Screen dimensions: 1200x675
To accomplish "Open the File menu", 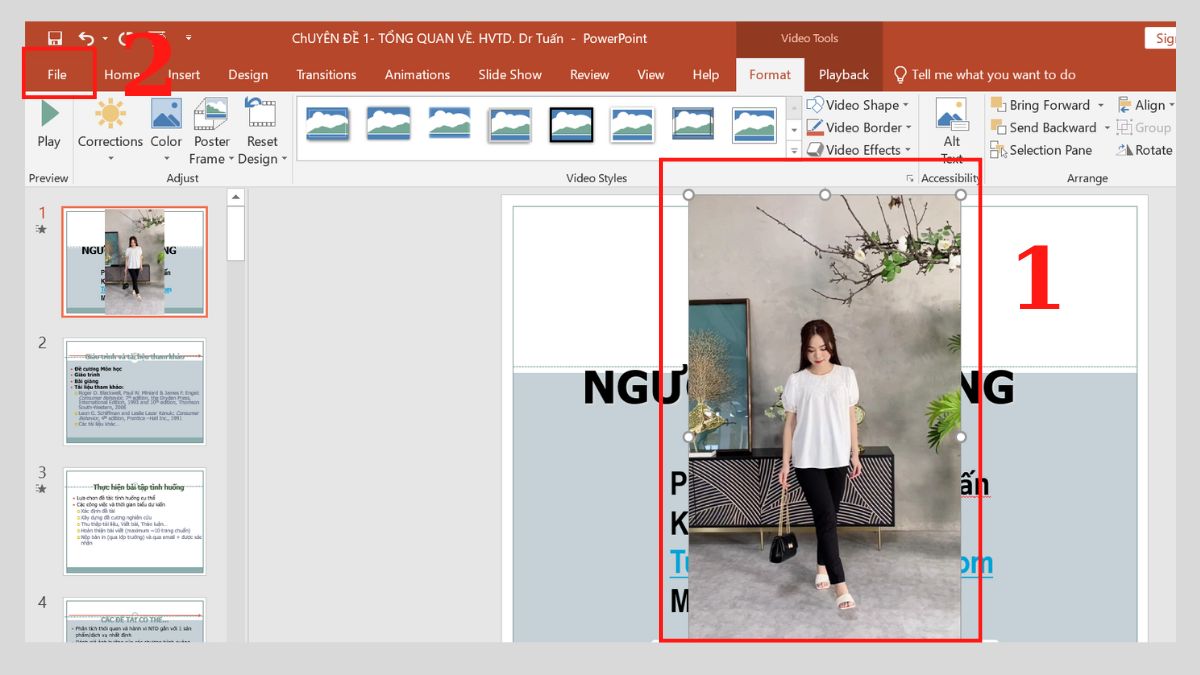I will pos(58,74).
